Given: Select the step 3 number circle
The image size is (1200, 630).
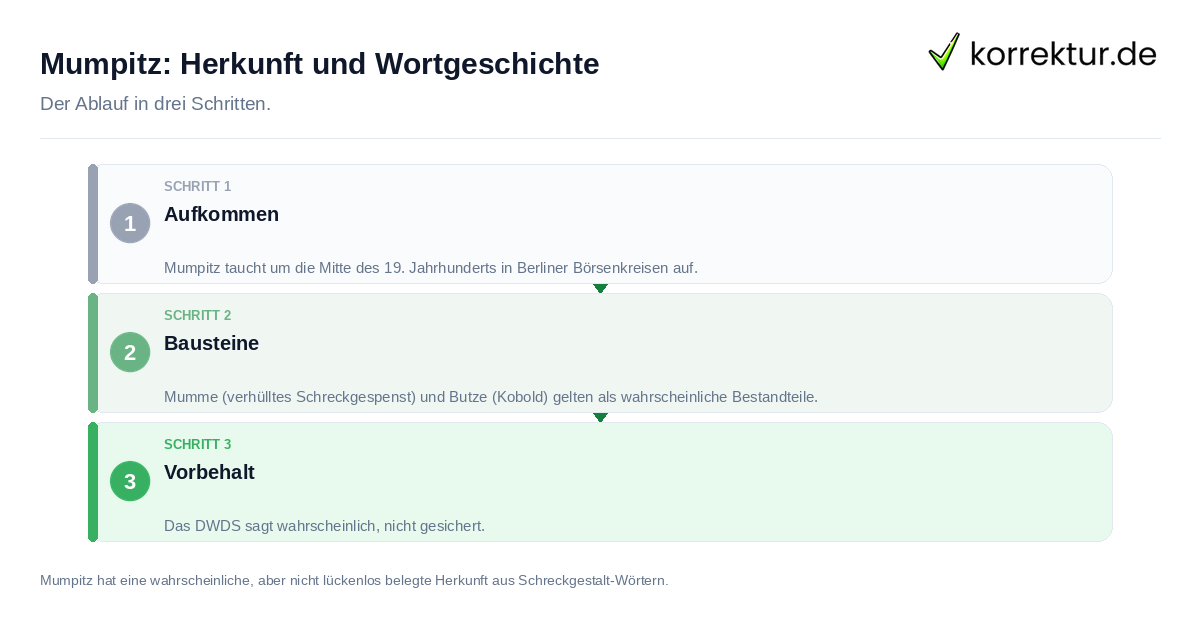Looking at the screenshot, I should pyautogui.click(x=130, y=481).
